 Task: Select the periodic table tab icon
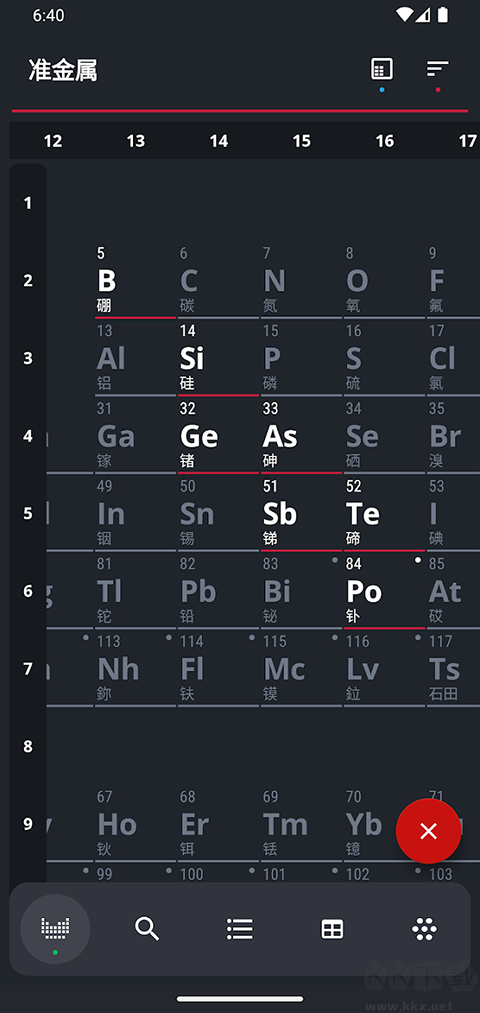pos(55,929)
